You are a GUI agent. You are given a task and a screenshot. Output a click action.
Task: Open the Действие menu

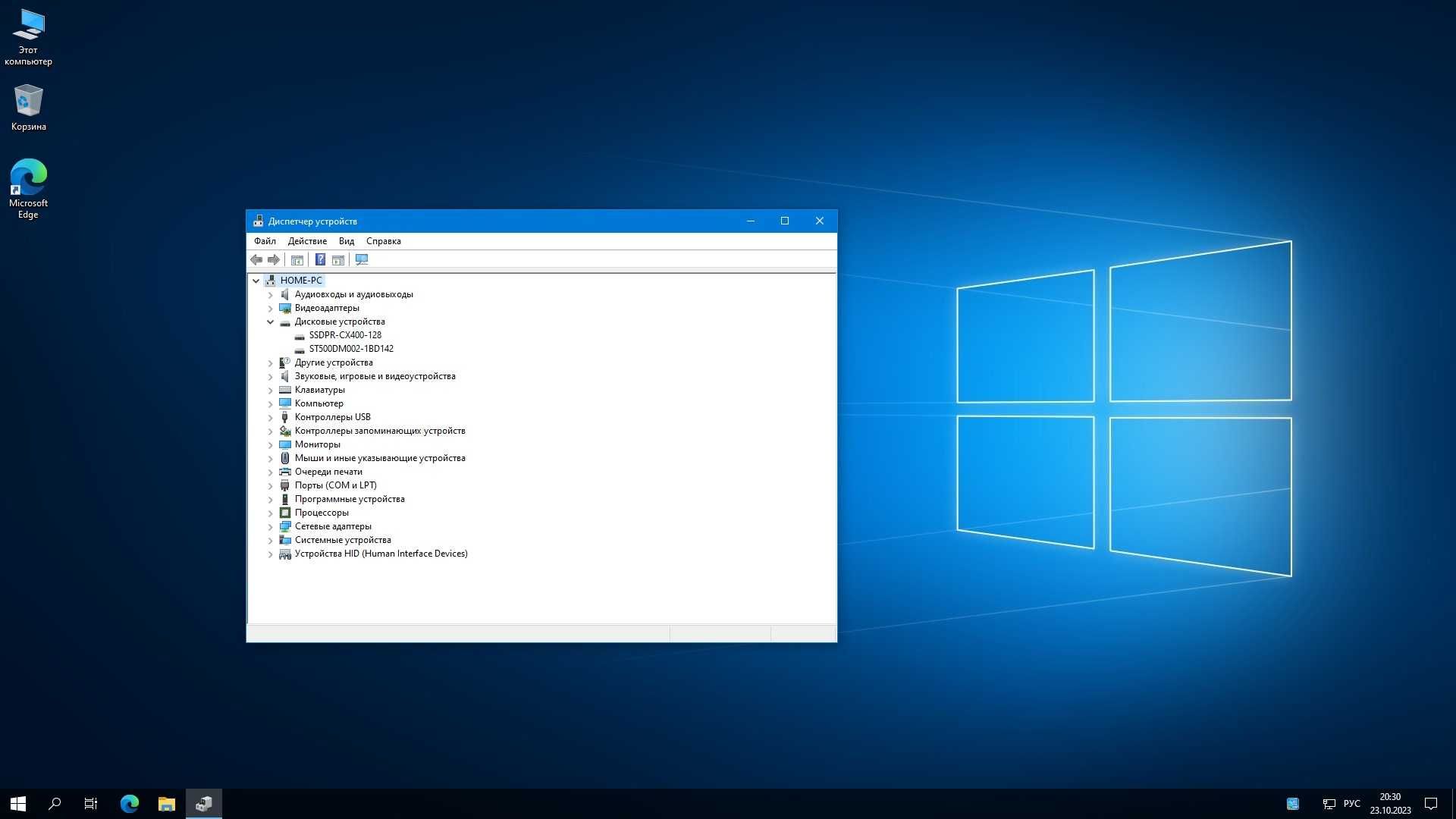point(307,241)
